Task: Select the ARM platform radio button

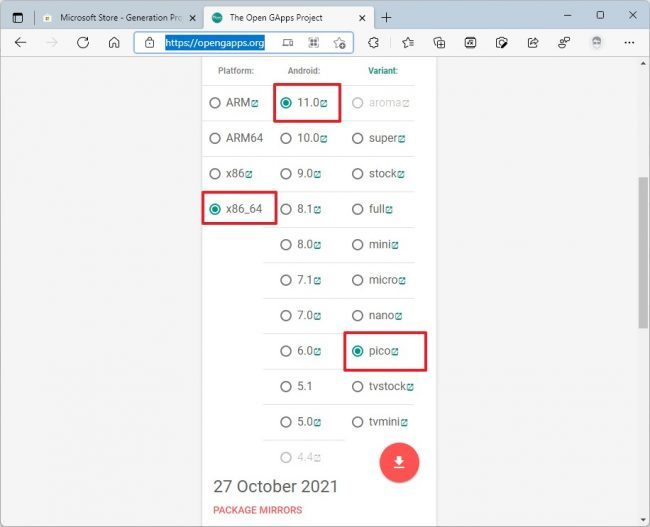Action: coord(215,102)
